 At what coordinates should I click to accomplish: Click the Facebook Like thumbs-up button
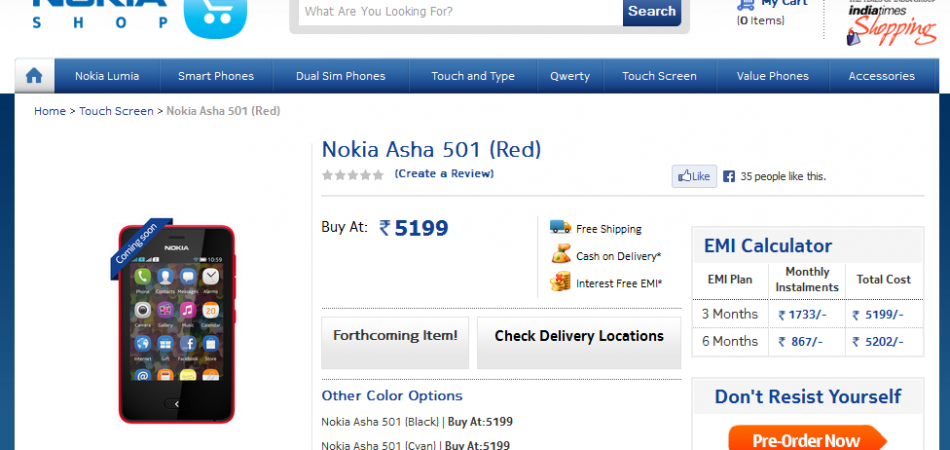(693, 176)
